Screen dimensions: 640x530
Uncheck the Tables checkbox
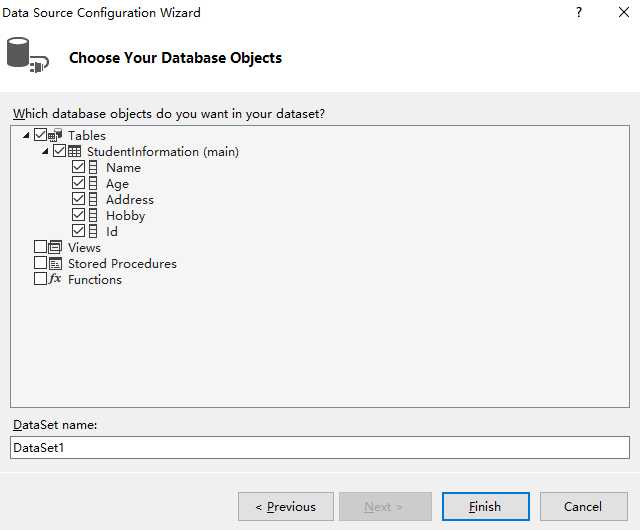tap(40, 134)
